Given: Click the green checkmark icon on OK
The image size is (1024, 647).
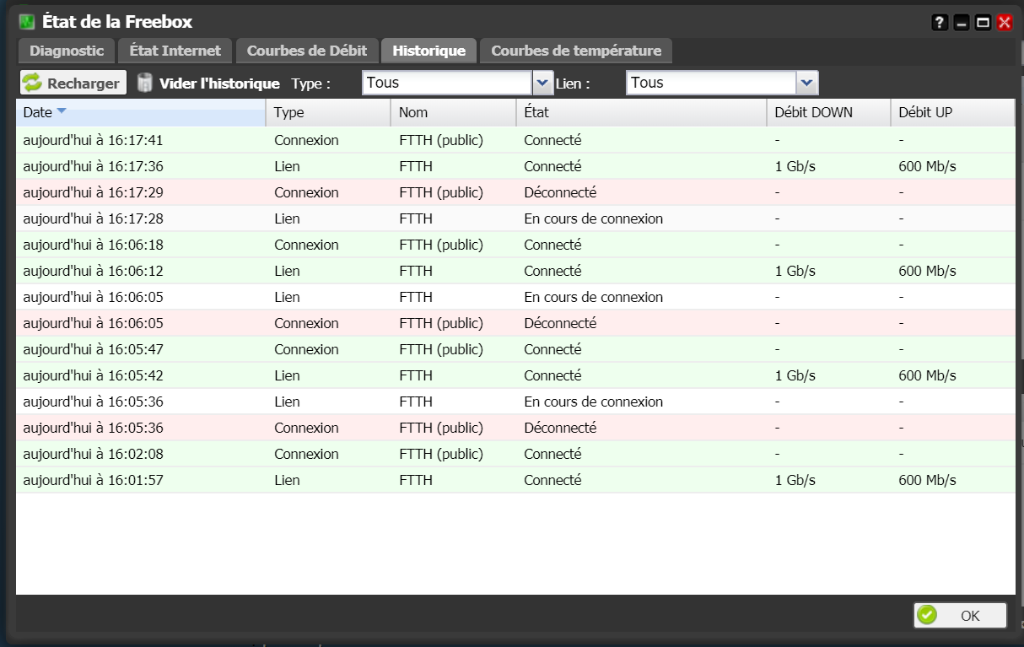Looking at the screenshot, I should point(927,615).
